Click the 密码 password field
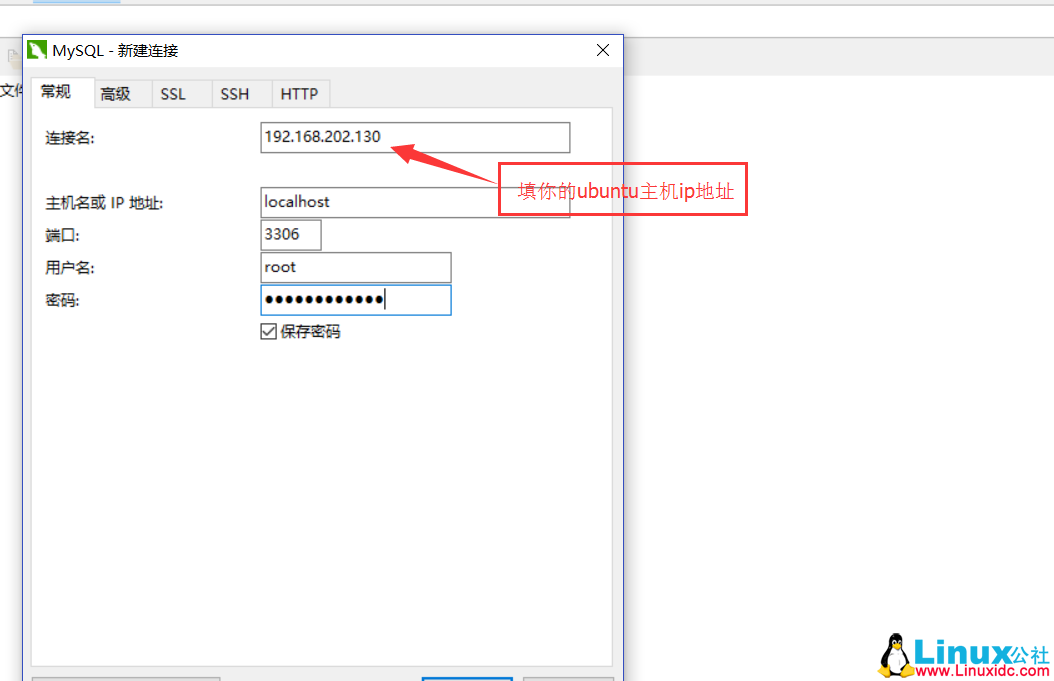 point(356,300)
